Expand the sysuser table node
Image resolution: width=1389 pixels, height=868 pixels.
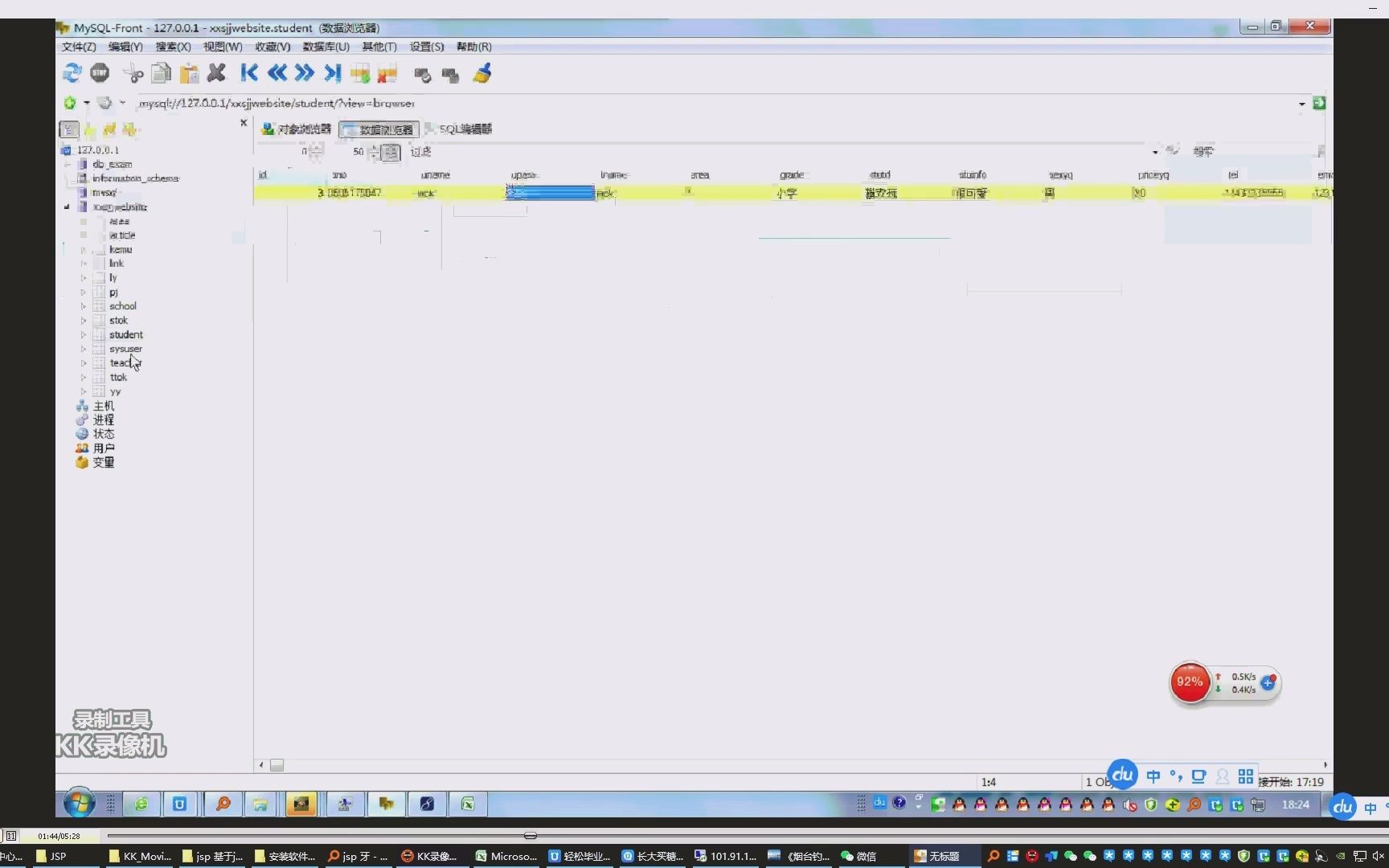(x=83, y=349)
